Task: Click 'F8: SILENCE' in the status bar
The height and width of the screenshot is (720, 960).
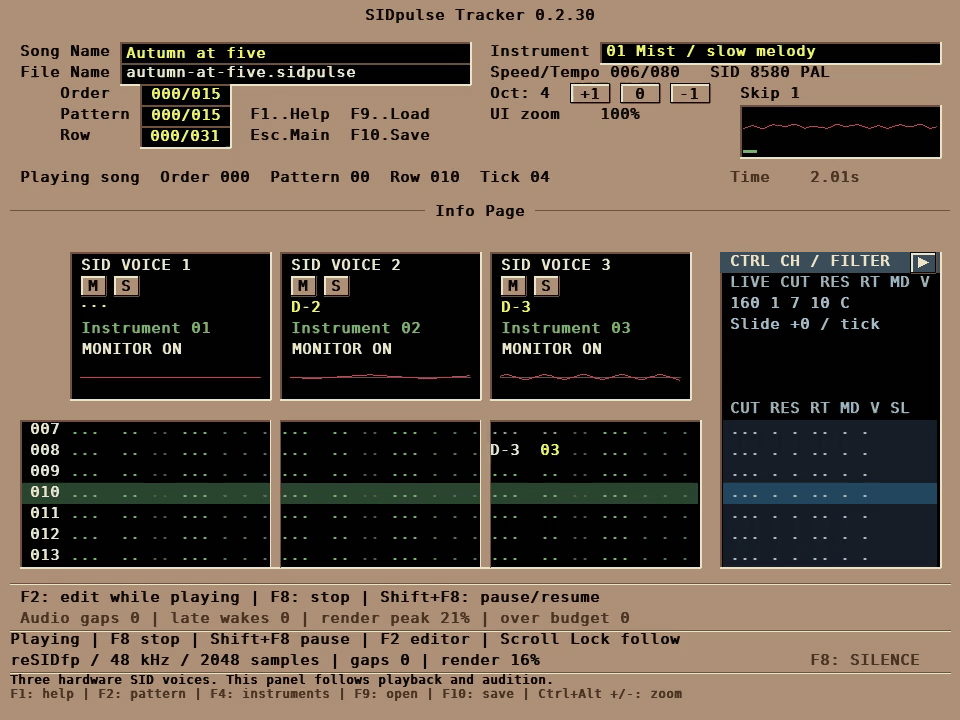Action: click(864, 660)
